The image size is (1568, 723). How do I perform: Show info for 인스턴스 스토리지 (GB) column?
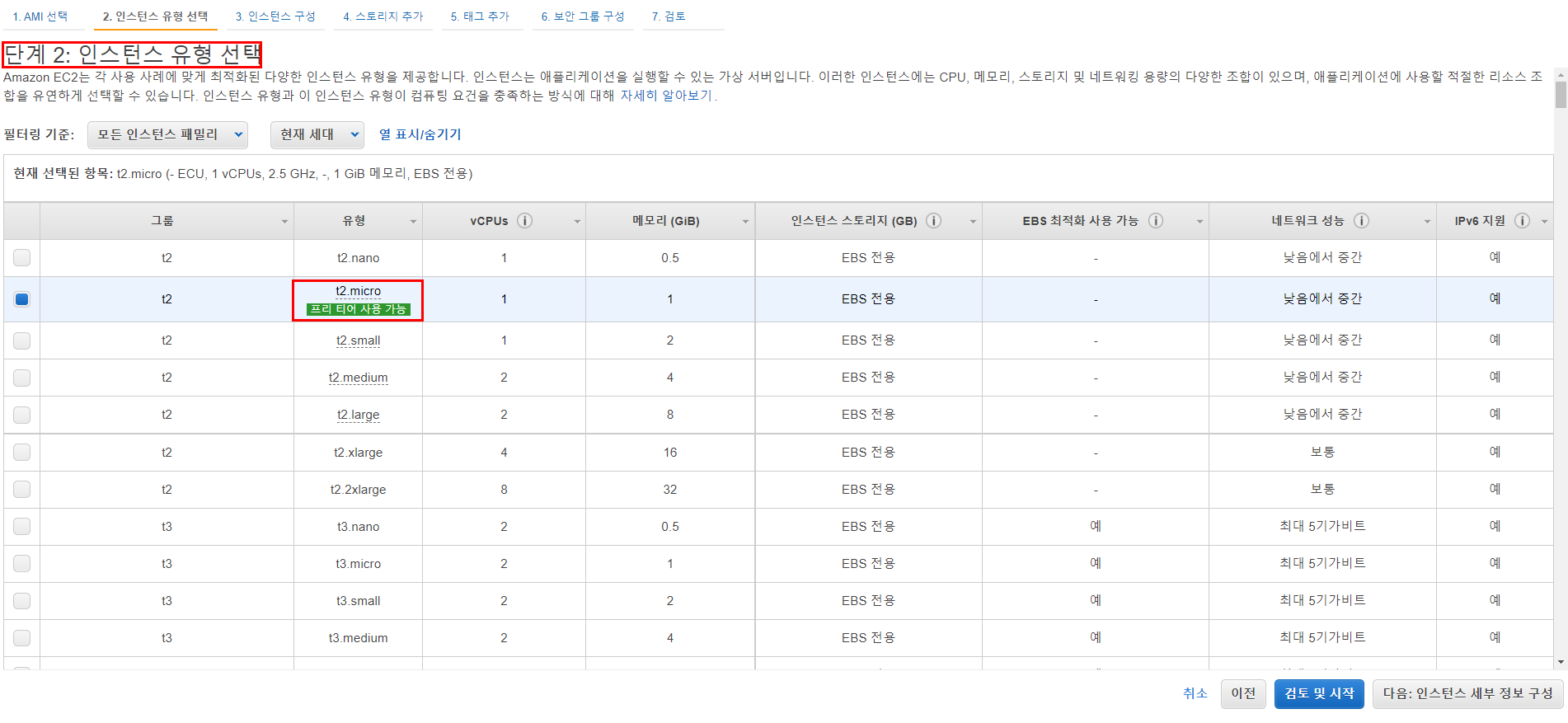coord(933,221)
